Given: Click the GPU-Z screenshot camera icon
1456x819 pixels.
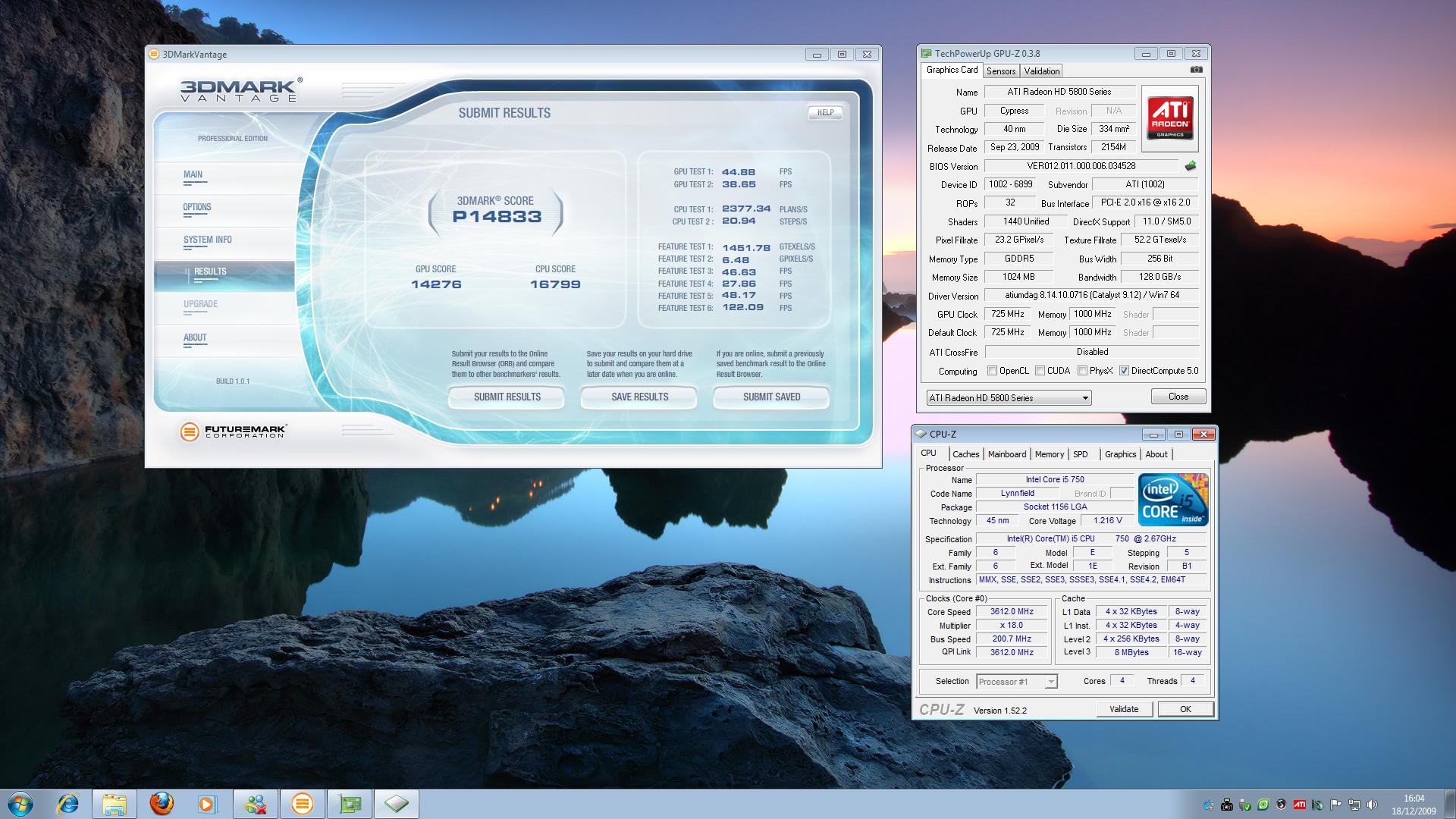Looking at the screenshot, I should pyautogui.click(x=1196, y=70).
